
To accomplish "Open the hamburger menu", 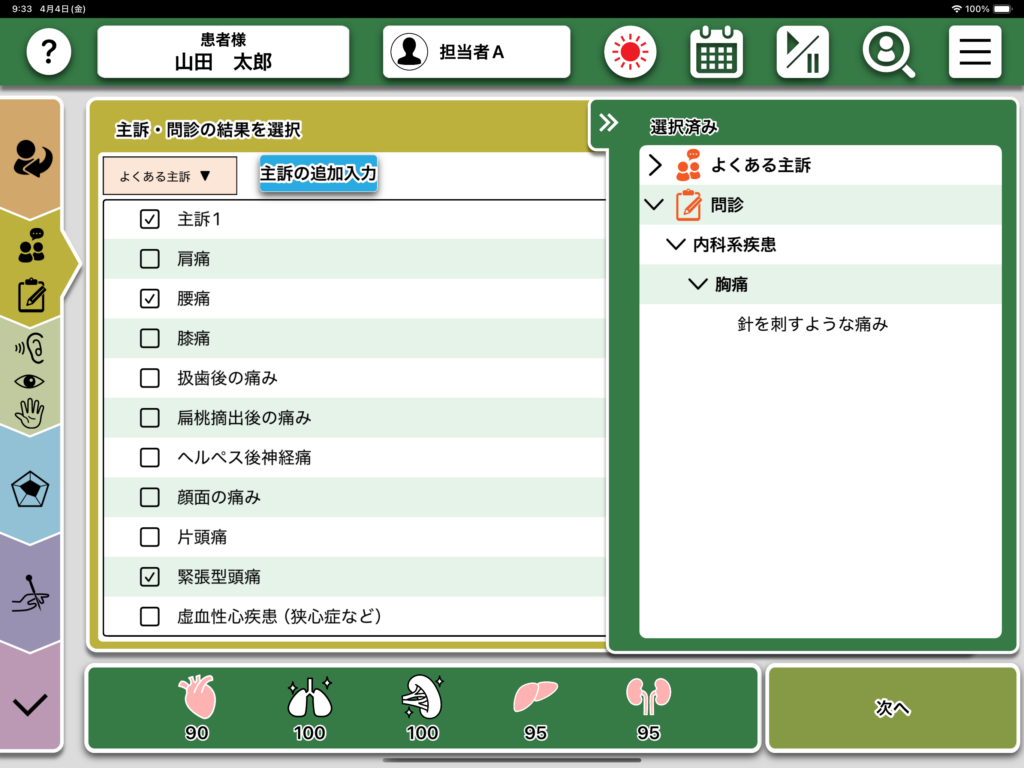I will point(974,52).
